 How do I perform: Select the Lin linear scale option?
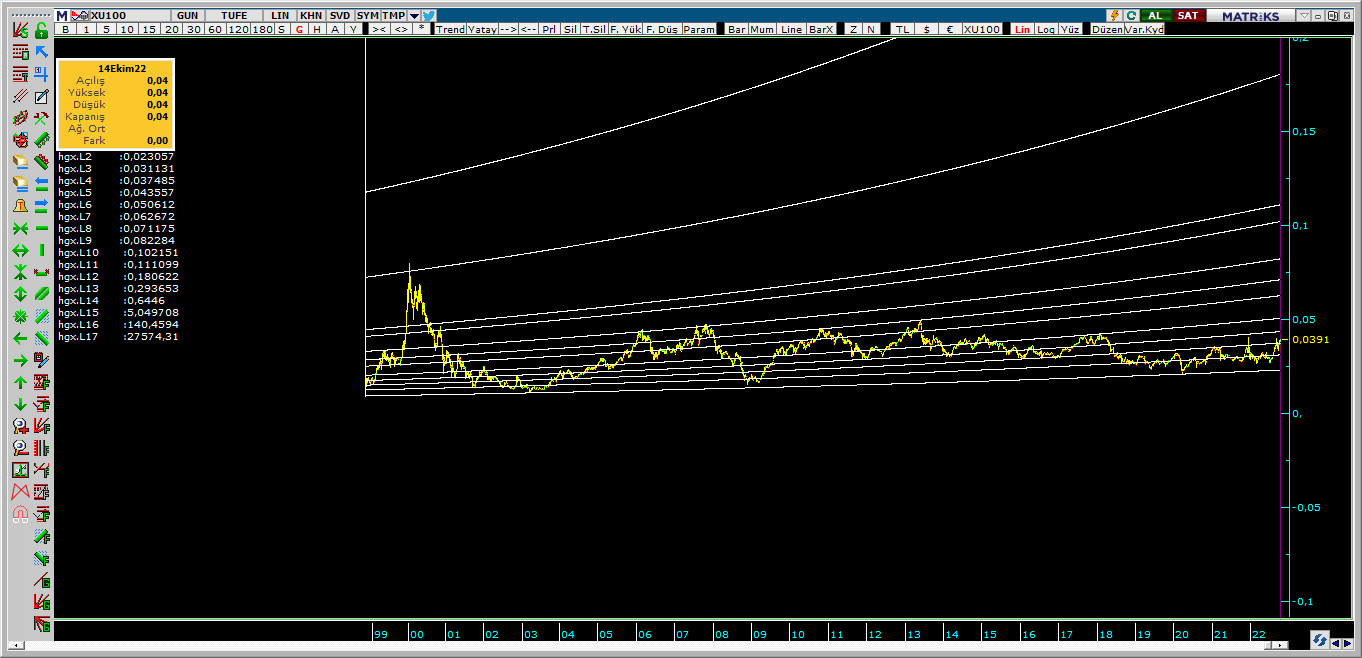click(x=1022, y=29)
